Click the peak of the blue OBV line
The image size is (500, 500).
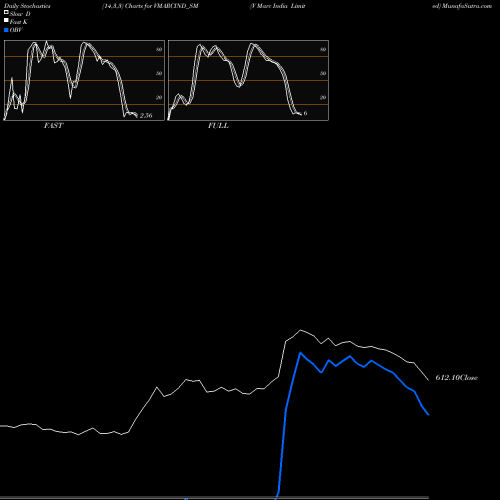tap(300, 352)
